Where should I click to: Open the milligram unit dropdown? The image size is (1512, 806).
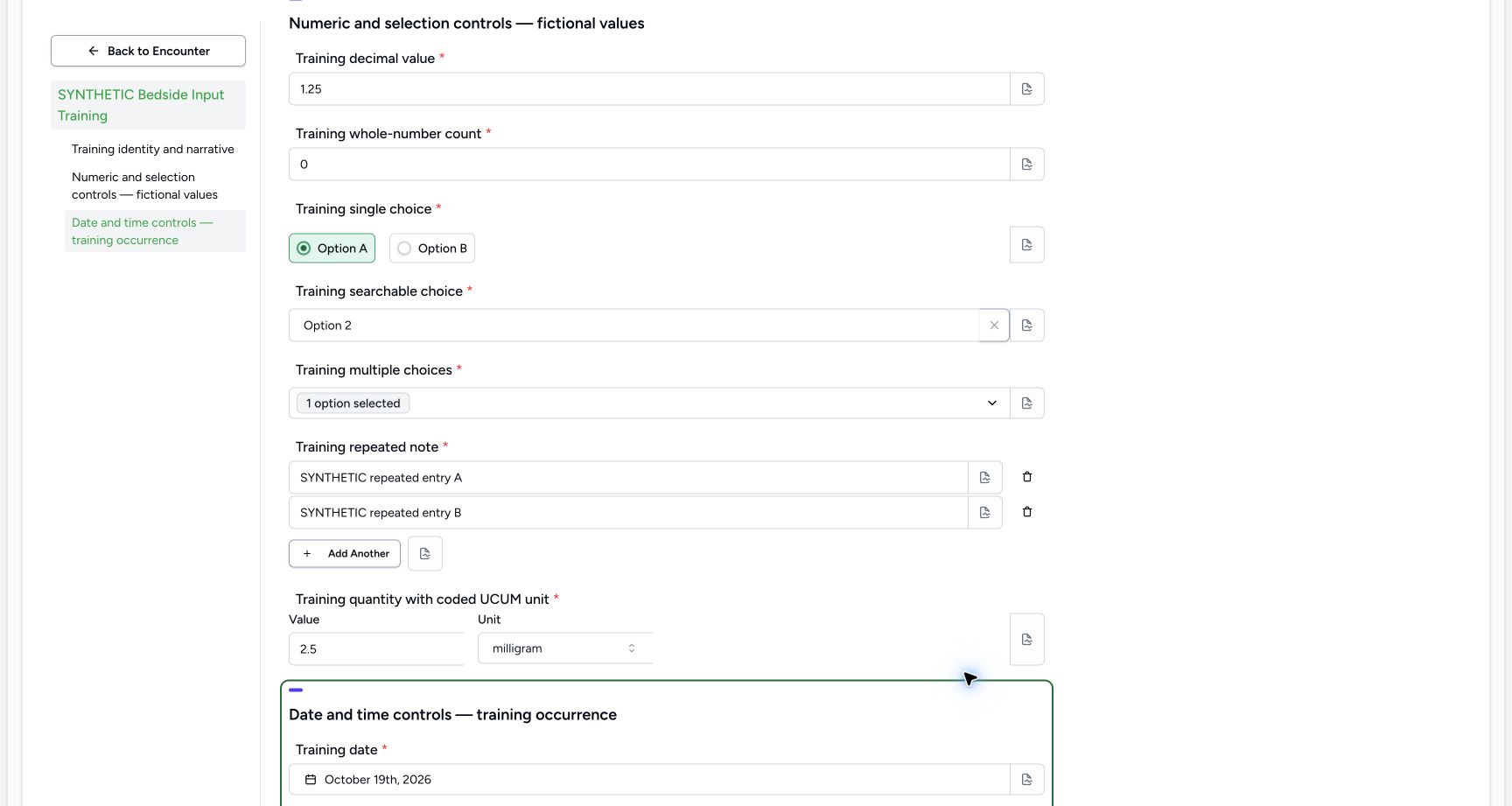565,648
